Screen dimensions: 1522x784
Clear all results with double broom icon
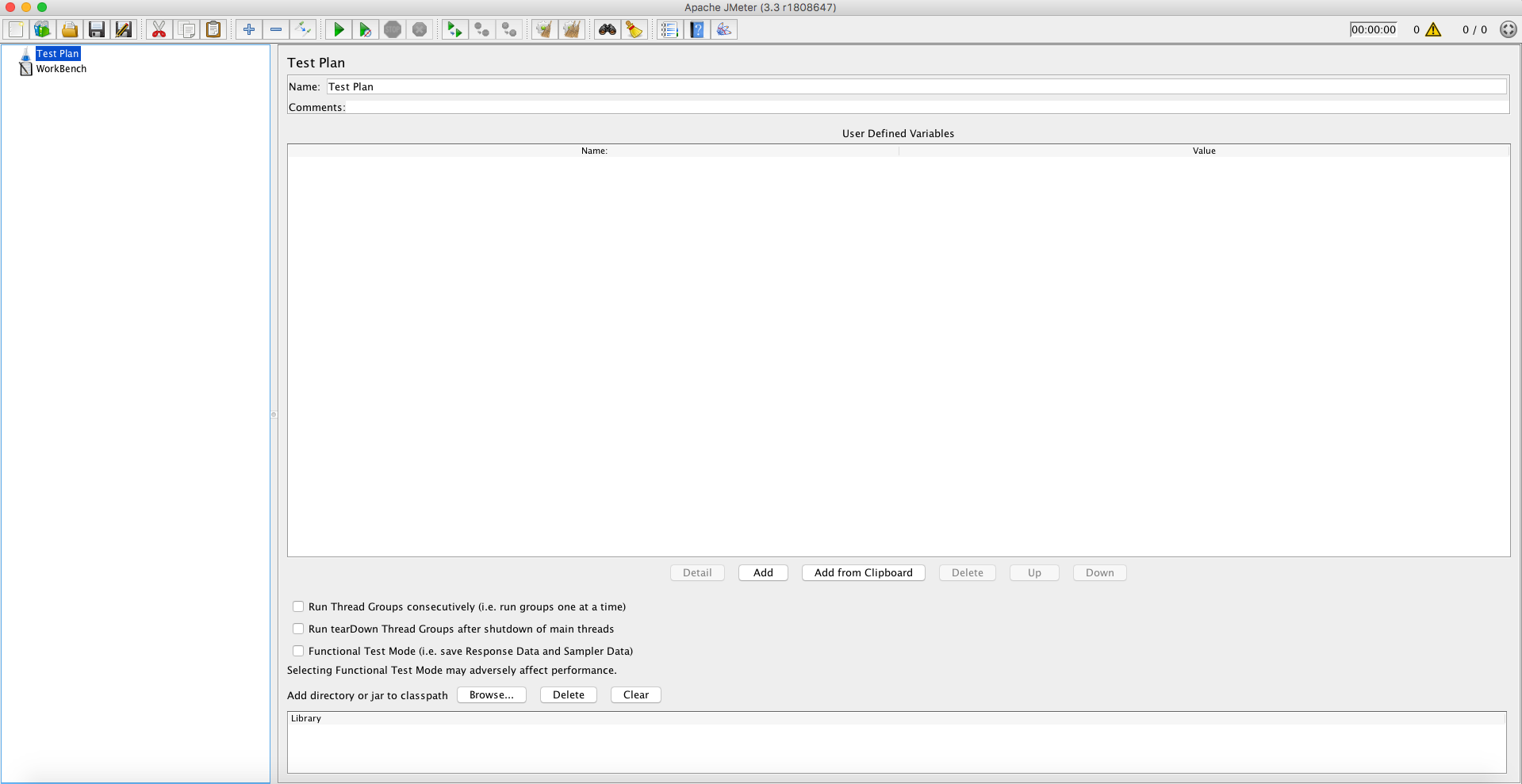571,30
